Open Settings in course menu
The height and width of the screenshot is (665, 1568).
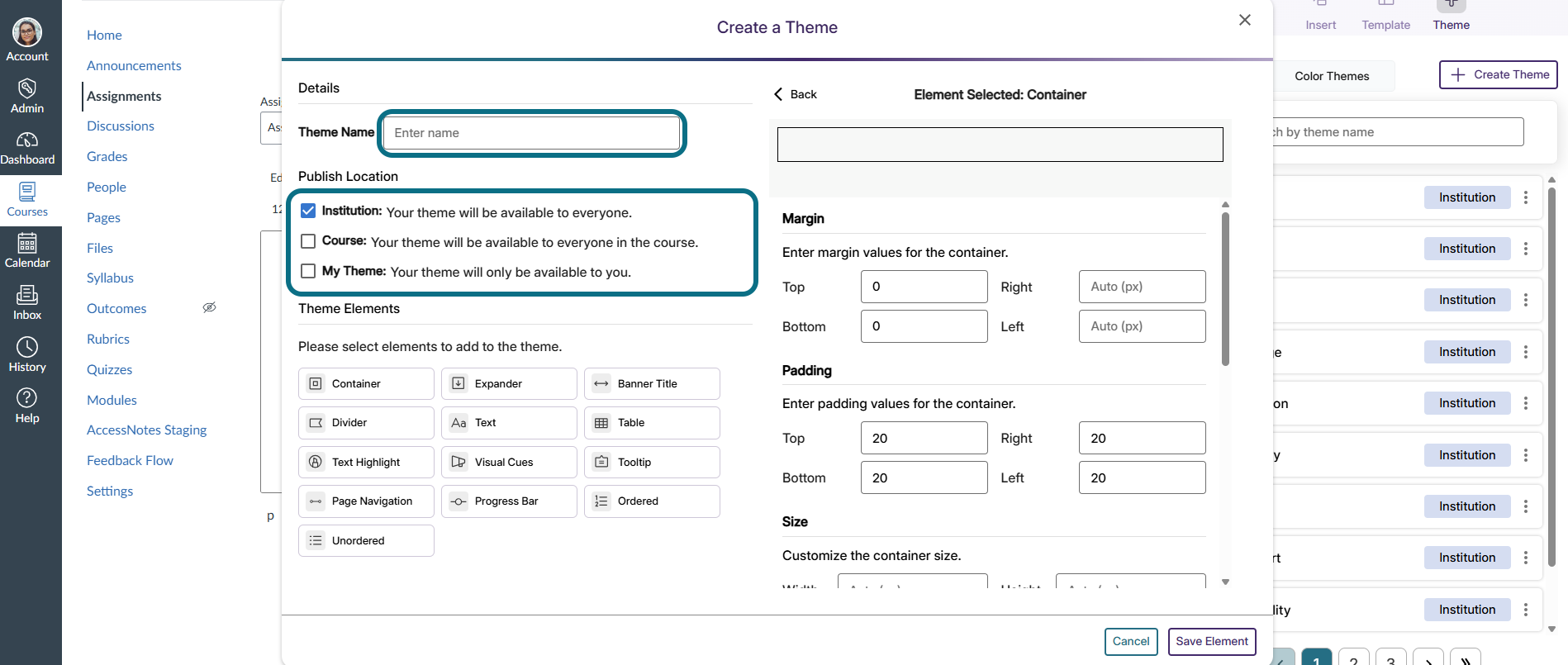tap(110, 491)
